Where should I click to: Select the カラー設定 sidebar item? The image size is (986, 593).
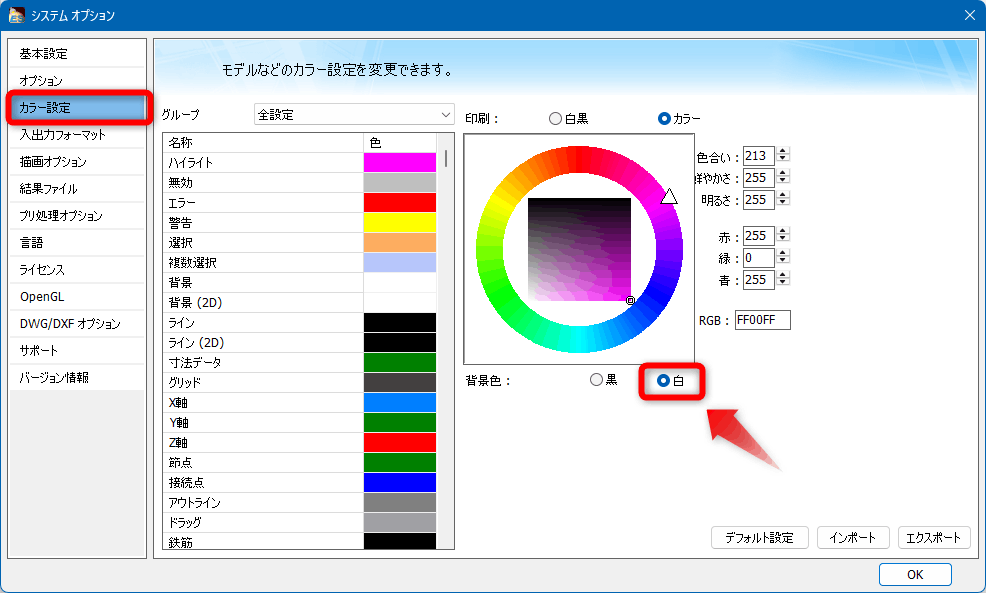tap(77, 108)
